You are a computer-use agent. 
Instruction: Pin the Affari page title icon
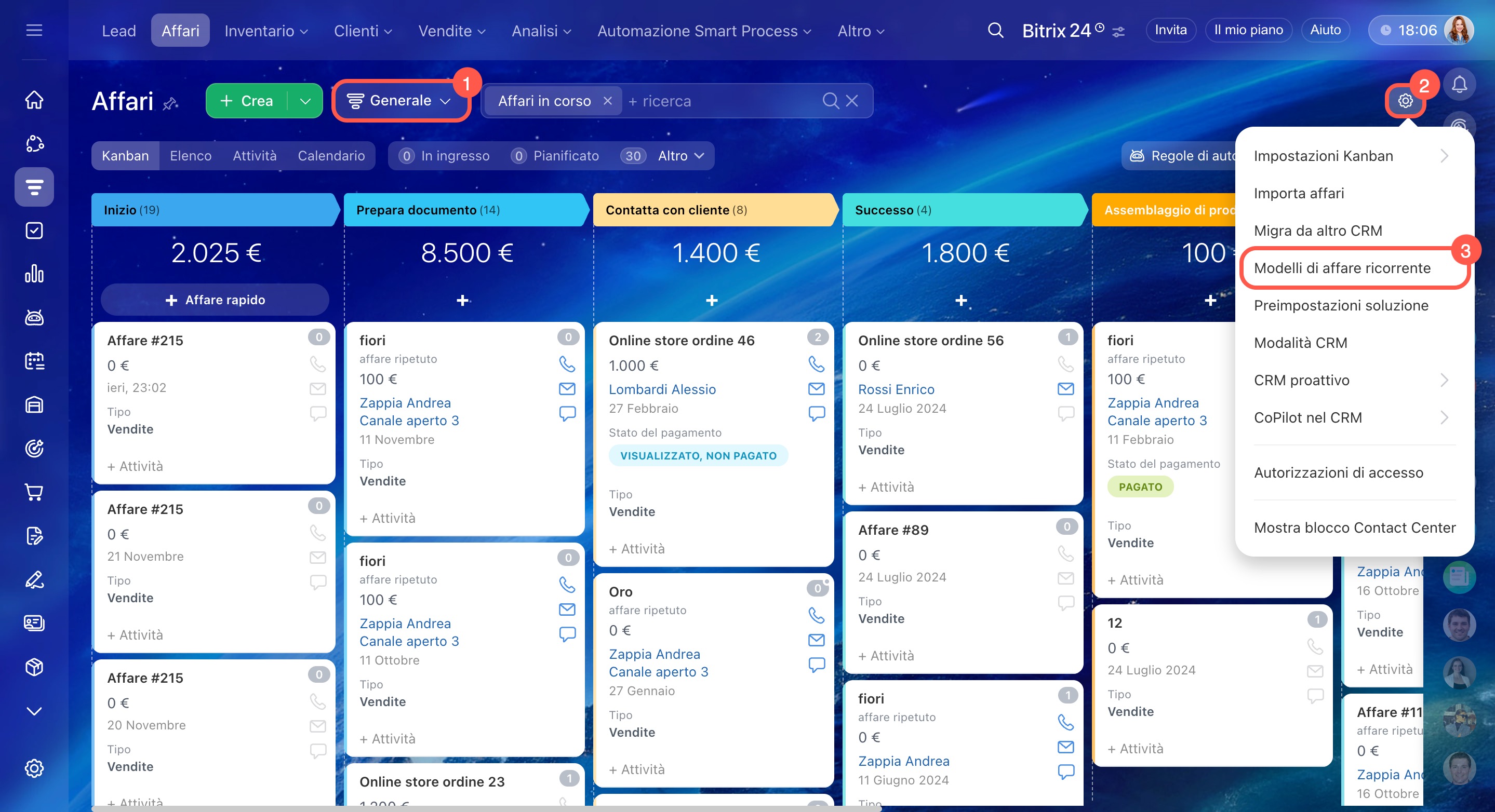coord(169,104)
